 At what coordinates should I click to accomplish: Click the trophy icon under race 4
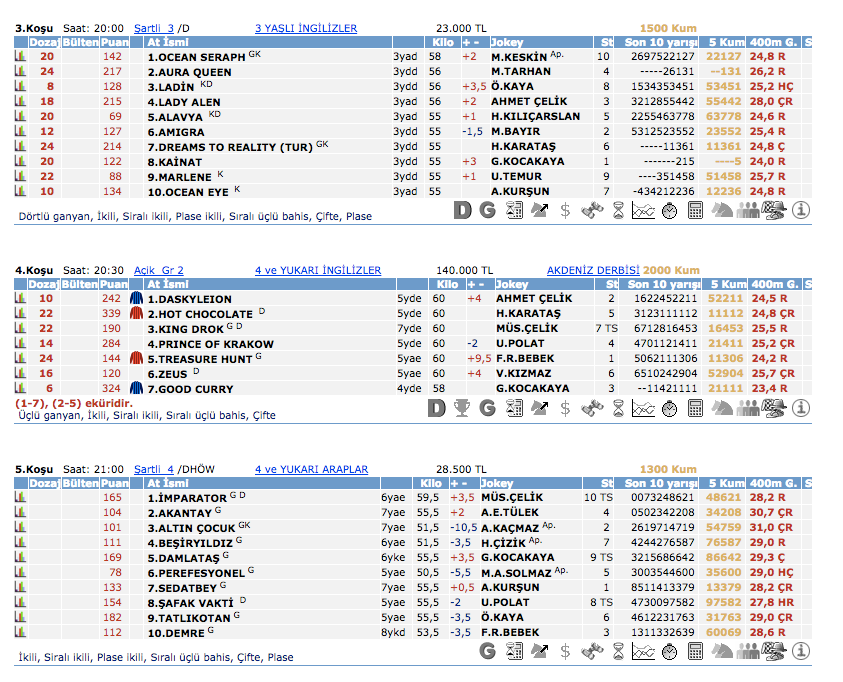pyautogui.click(x=461, y=408)
